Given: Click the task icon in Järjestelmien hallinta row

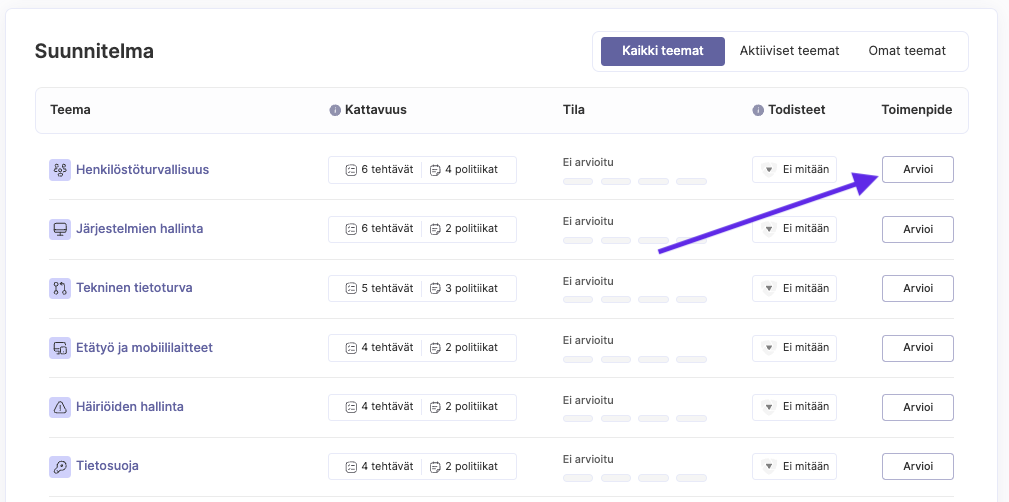Looking at the screenshot, I should tap(351, 229).
